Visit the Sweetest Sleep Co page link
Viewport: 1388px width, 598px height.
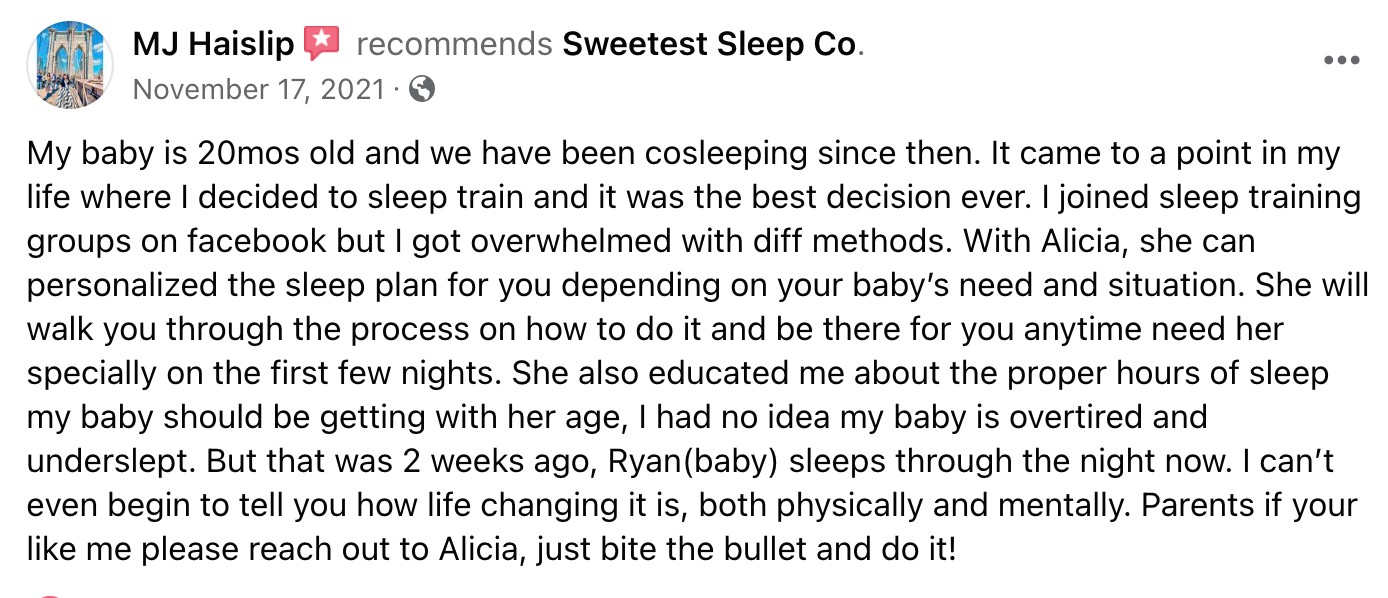pos(711,45)
